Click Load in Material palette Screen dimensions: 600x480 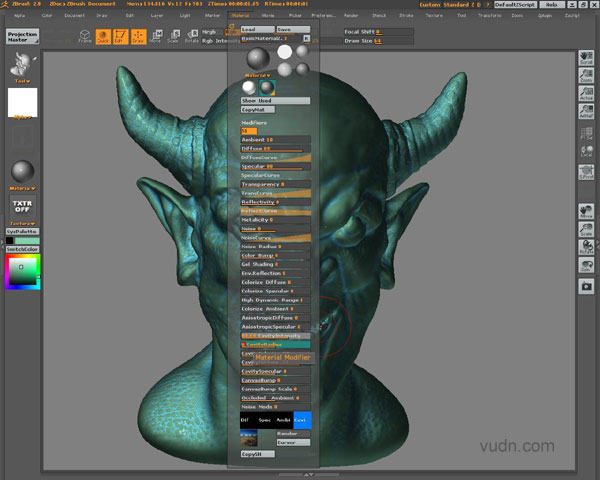click(x=258, y=29)
